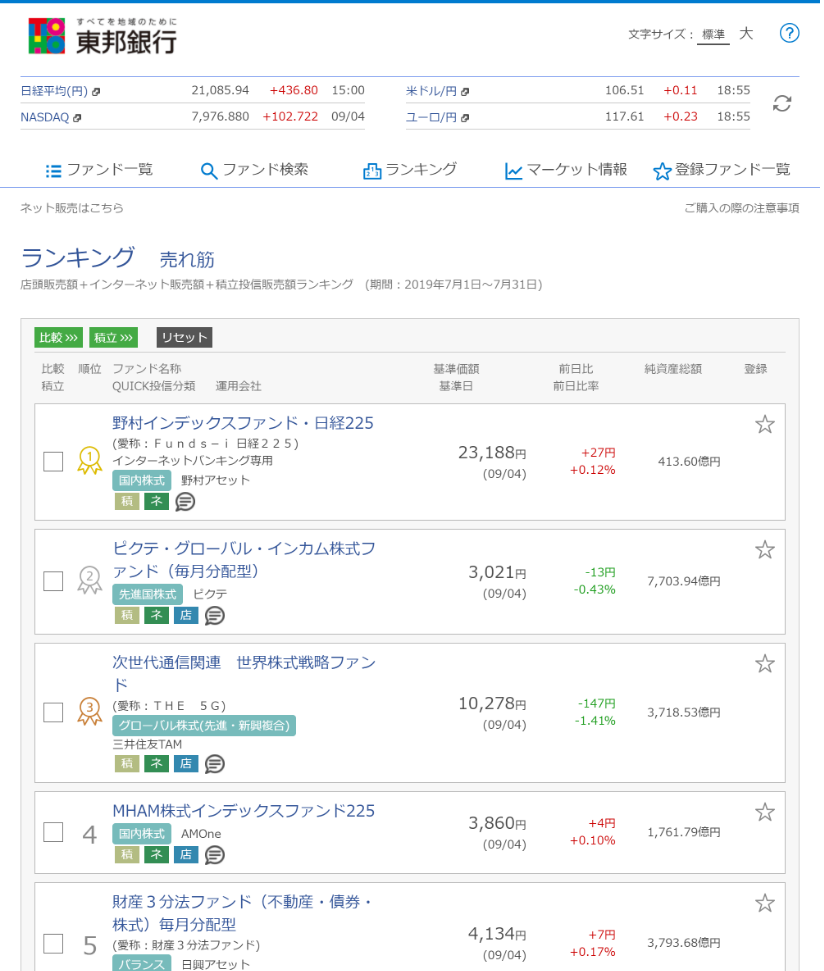Viewport: 824px width, 971px height.
Task: Open ユーロ/円 link
Action: (431, 117)
